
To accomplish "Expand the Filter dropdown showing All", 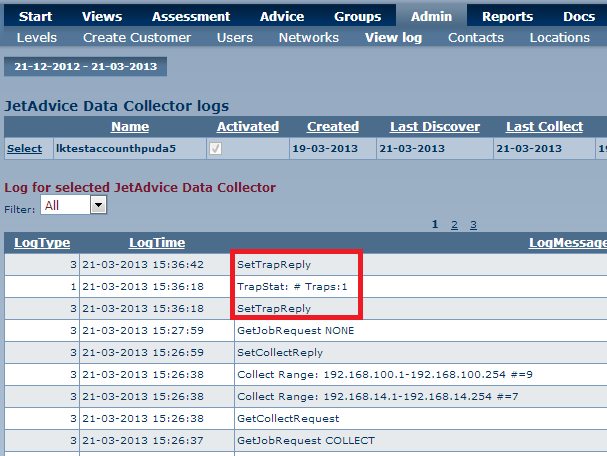I will pyautogui.click(x=98, y=205).
